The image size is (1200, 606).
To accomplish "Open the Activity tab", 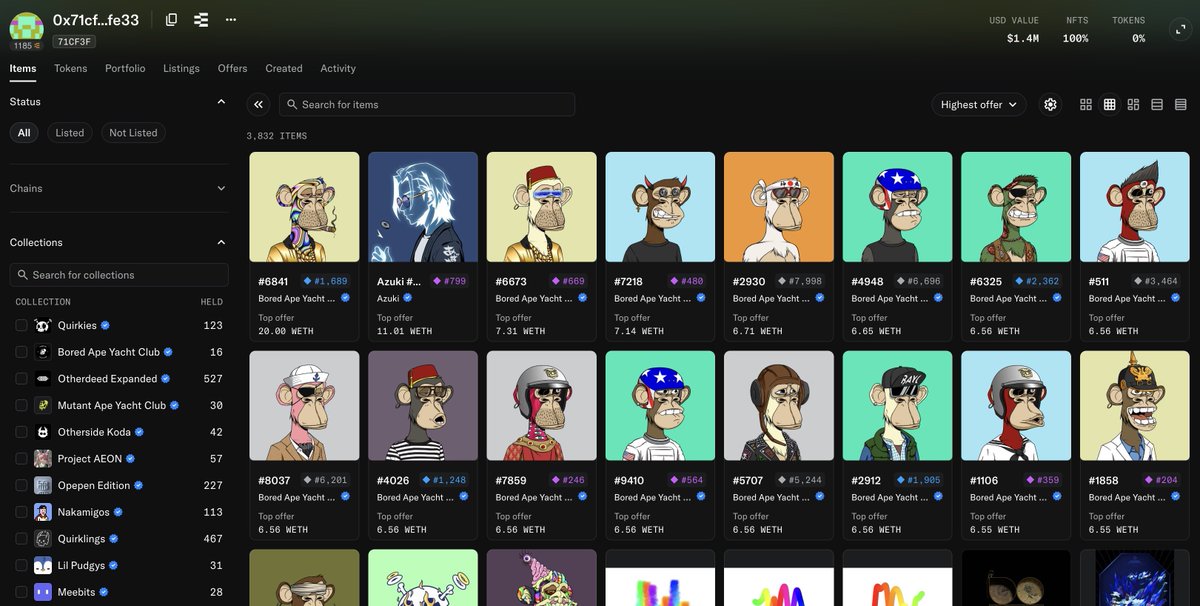I will (338, 68).
